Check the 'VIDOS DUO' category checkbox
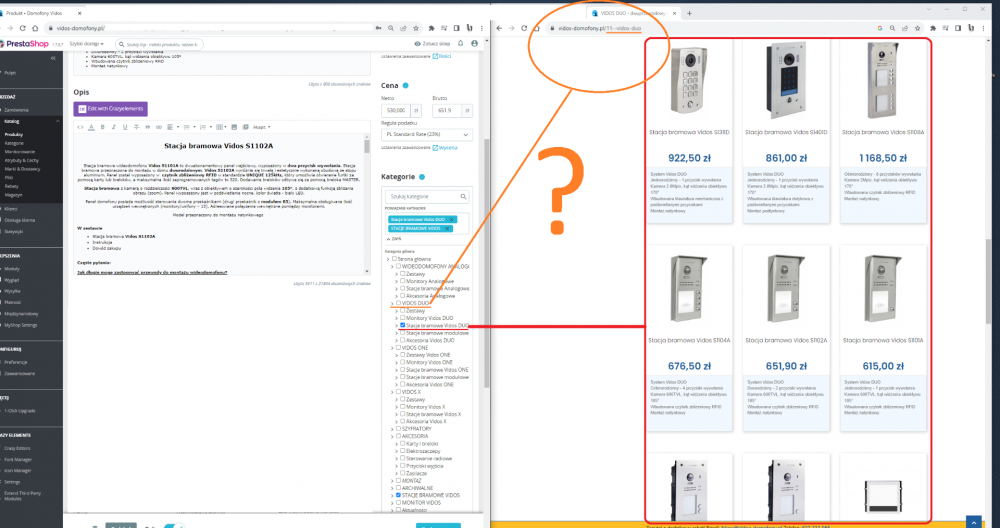Screen dimensions: 1000x528 point(399,303)
